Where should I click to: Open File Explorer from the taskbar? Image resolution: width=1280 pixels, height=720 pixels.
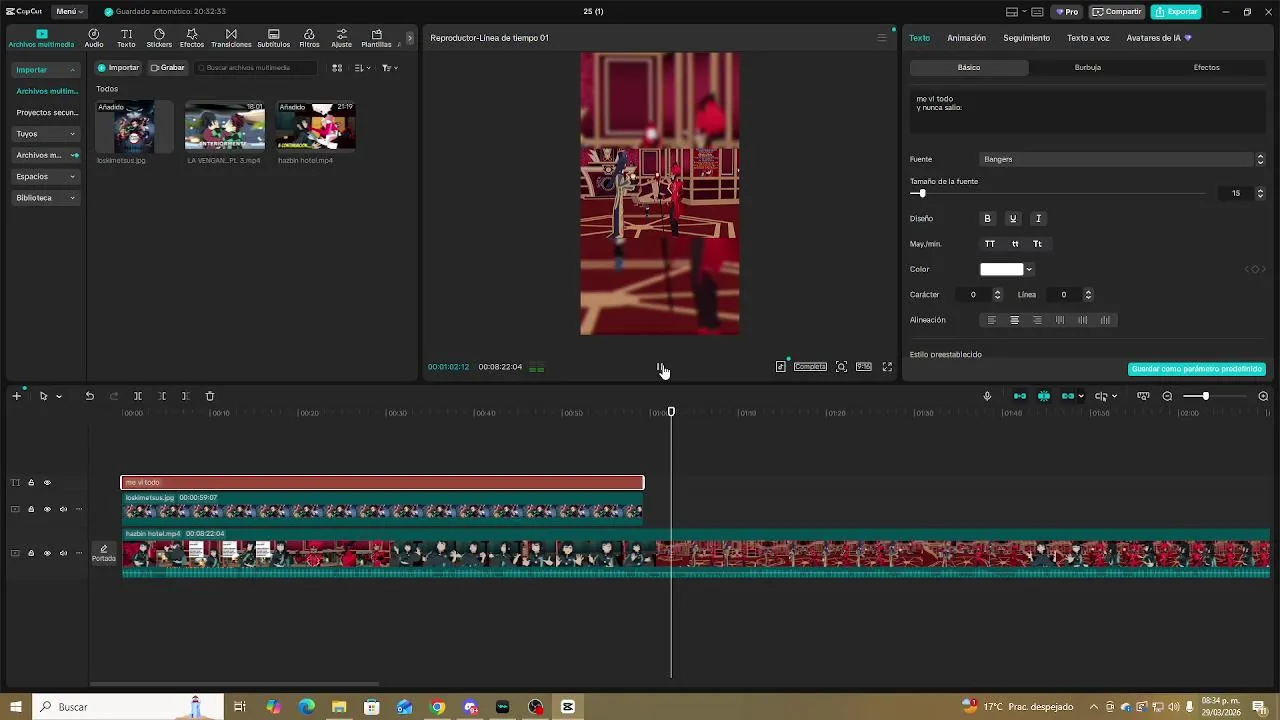pos(339,707)
